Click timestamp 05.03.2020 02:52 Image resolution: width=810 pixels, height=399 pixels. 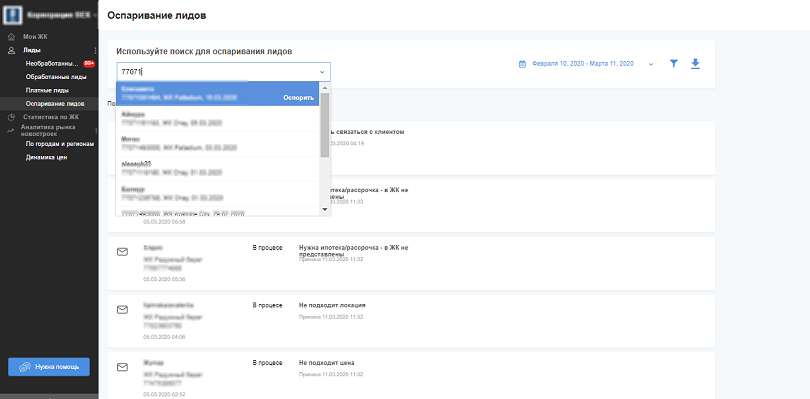(x=164, y=394)
